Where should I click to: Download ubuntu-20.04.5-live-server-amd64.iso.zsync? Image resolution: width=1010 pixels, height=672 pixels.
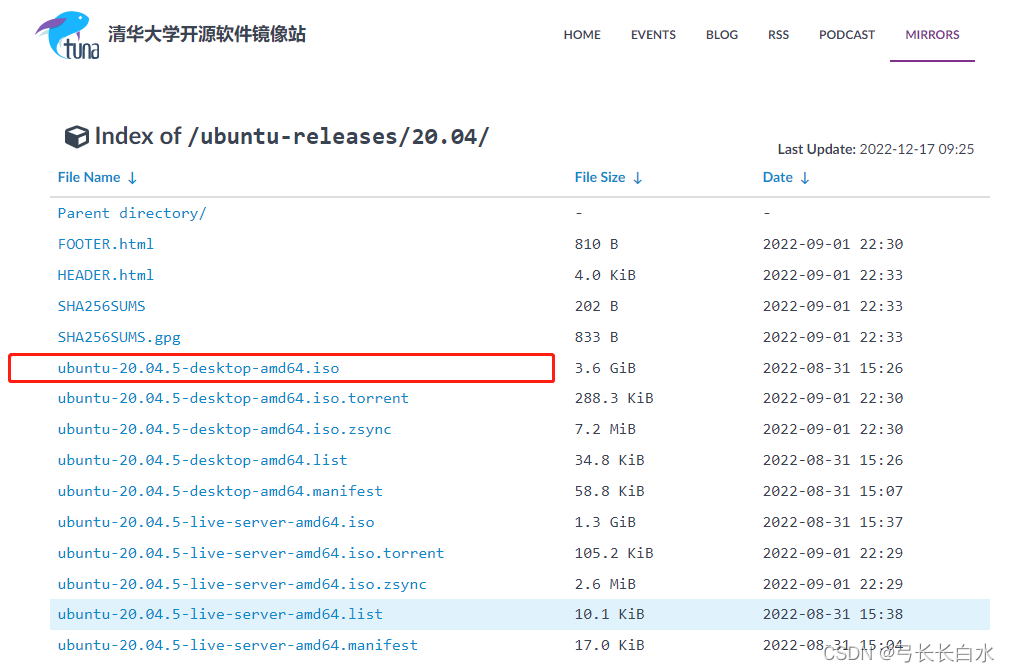[242, 584]
